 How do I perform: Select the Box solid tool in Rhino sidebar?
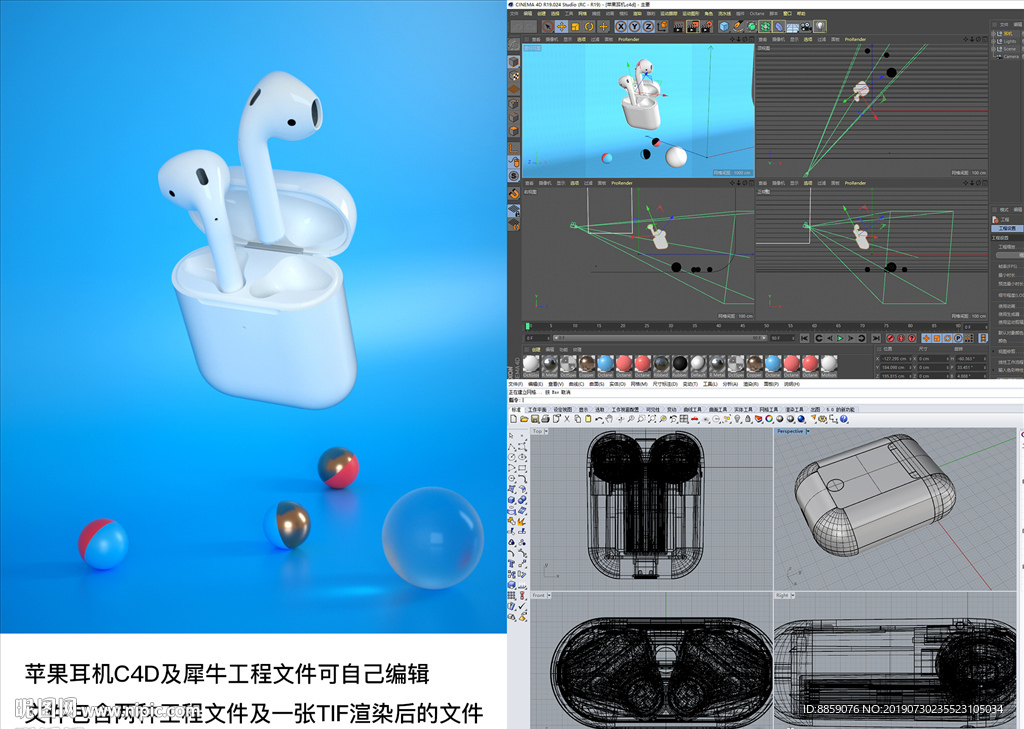point(511,500)
